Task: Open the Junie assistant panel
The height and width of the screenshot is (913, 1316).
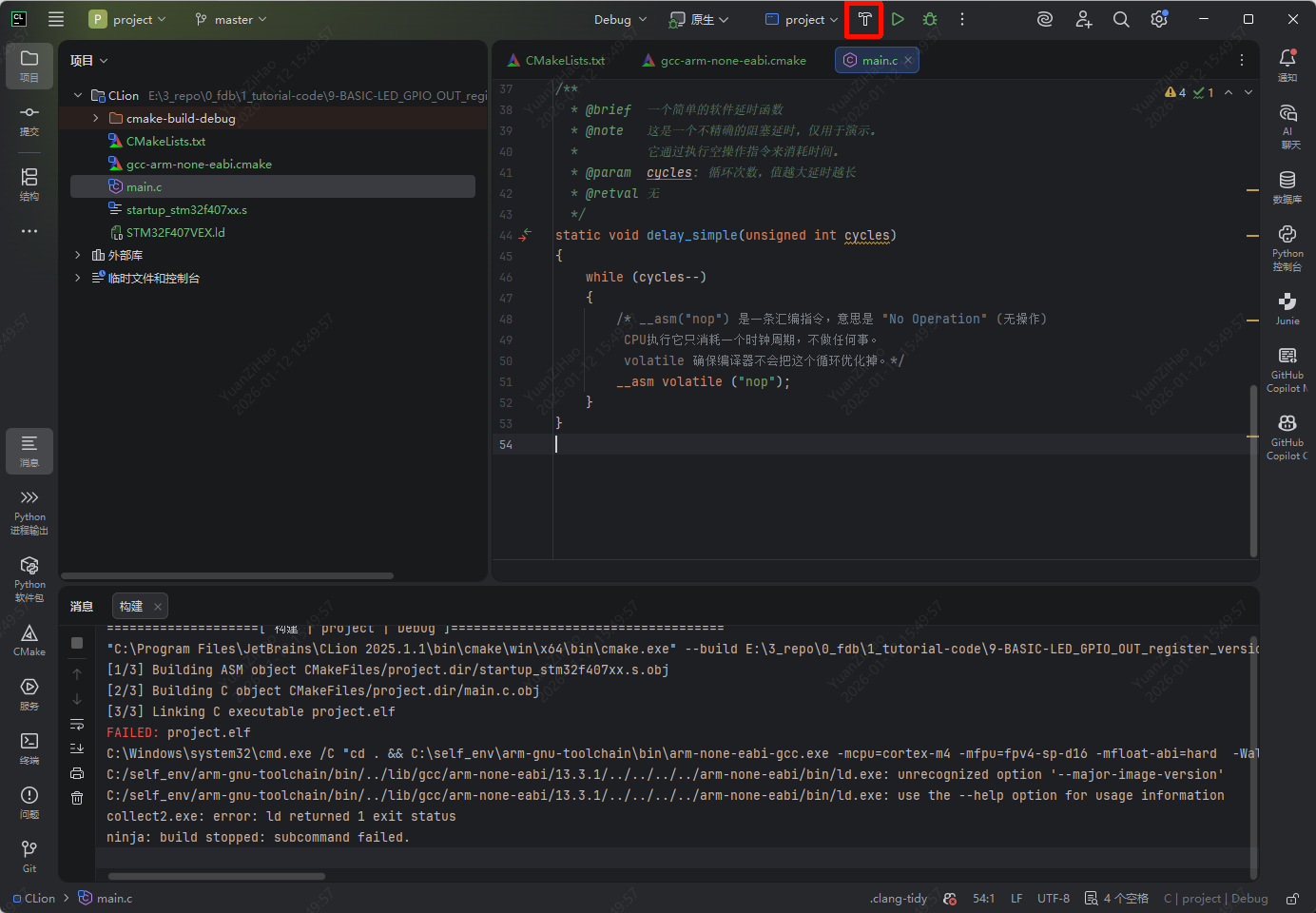Action: [1287, 308]
